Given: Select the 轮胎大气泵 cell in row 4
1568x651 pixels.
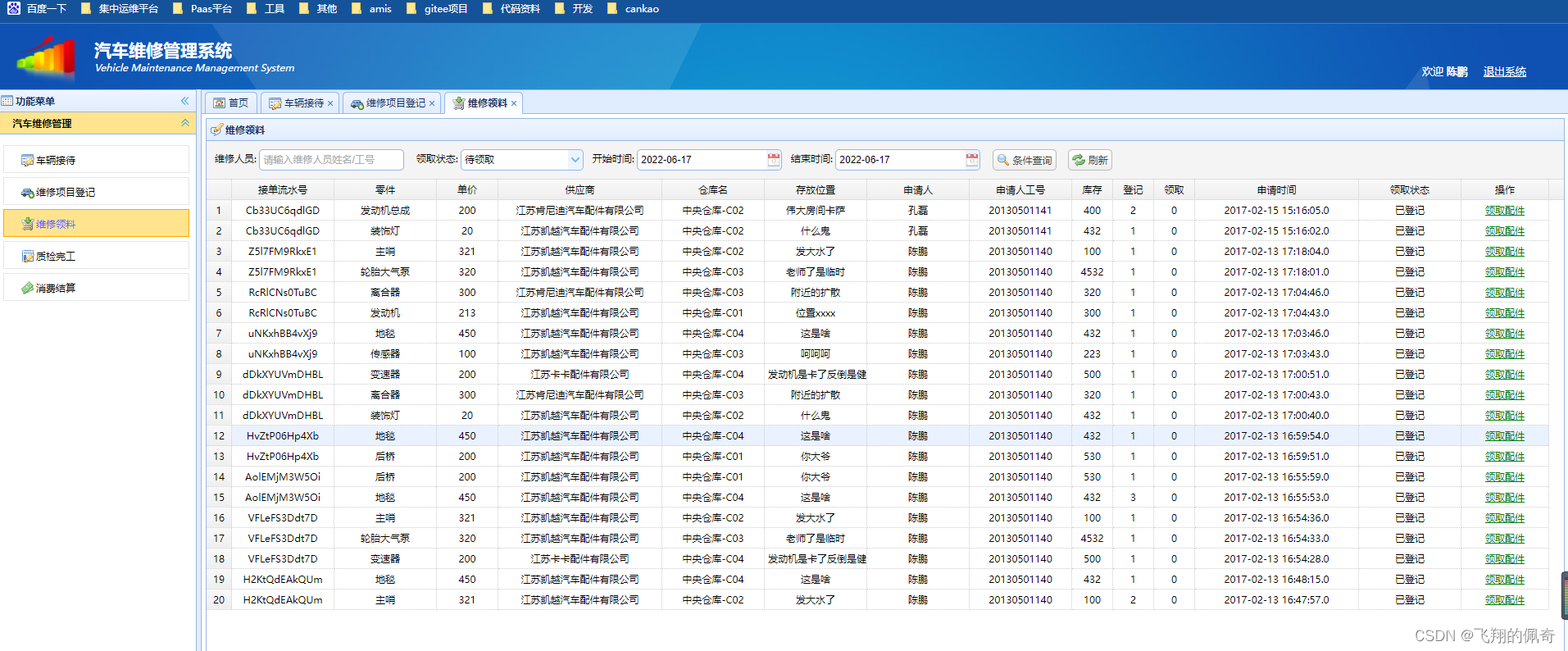Looking at the screenshot, I should tap(385, 272).
